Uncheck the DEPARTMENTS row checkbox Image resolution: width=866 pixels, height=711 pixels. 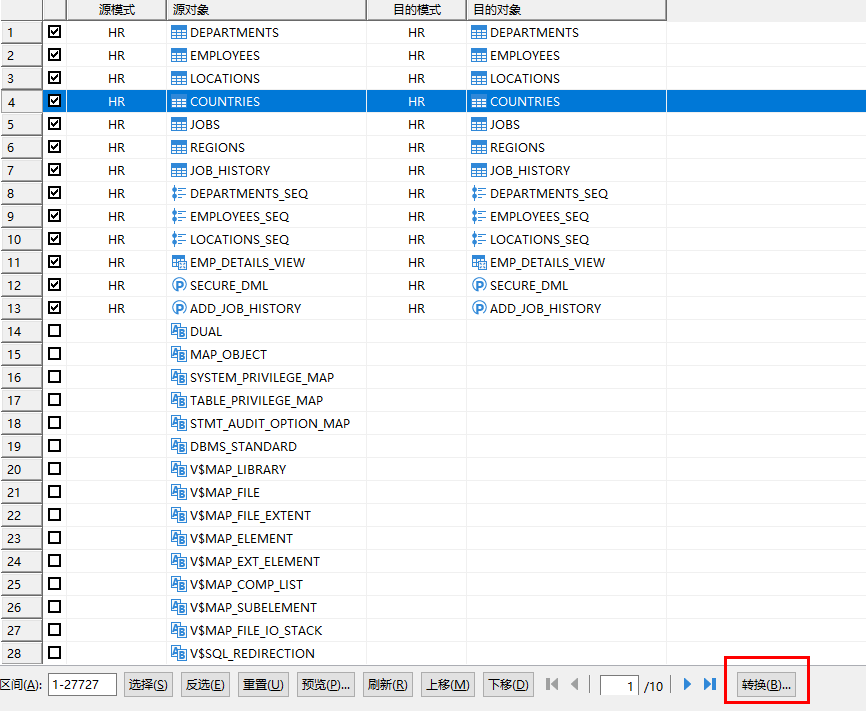click(x=54, y=31)
